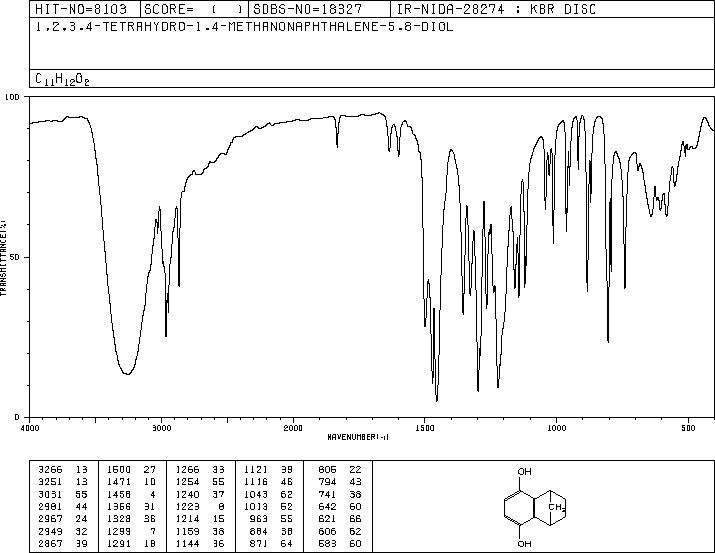Click the 642 peak table entry
The width and height of the screenshot is (715, 553).
pyautogui.click(x=340, y=506)
